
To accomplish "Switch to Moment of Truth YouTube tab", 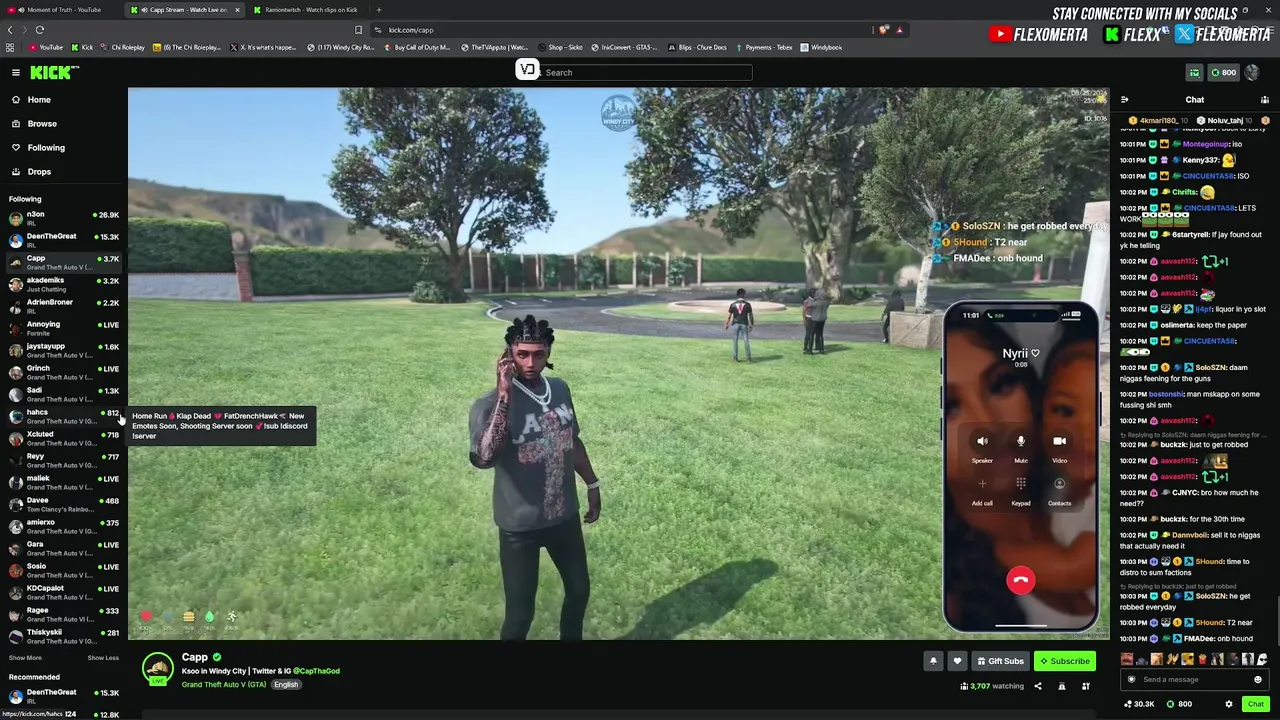I will (62, 10).
